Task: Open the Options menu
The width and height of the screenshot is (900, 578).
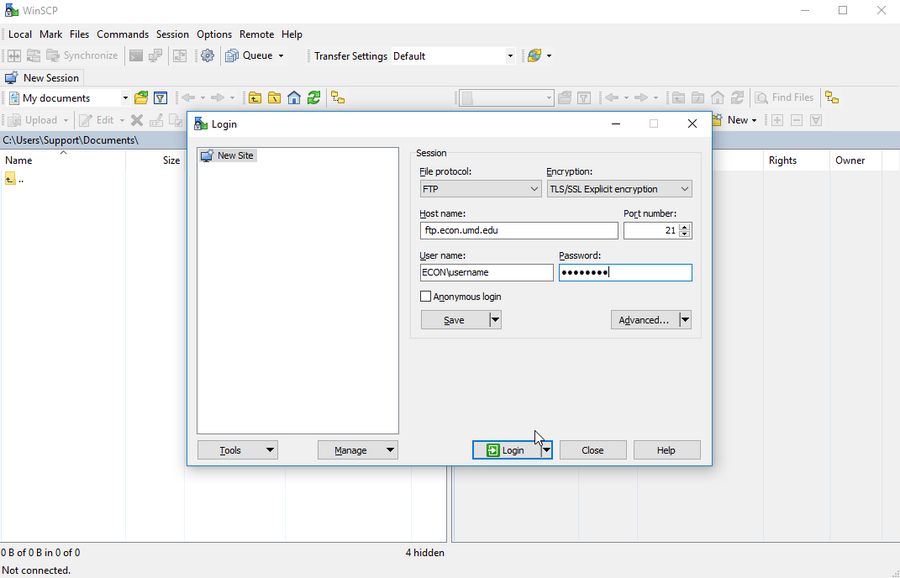Action: click(214, 34)
